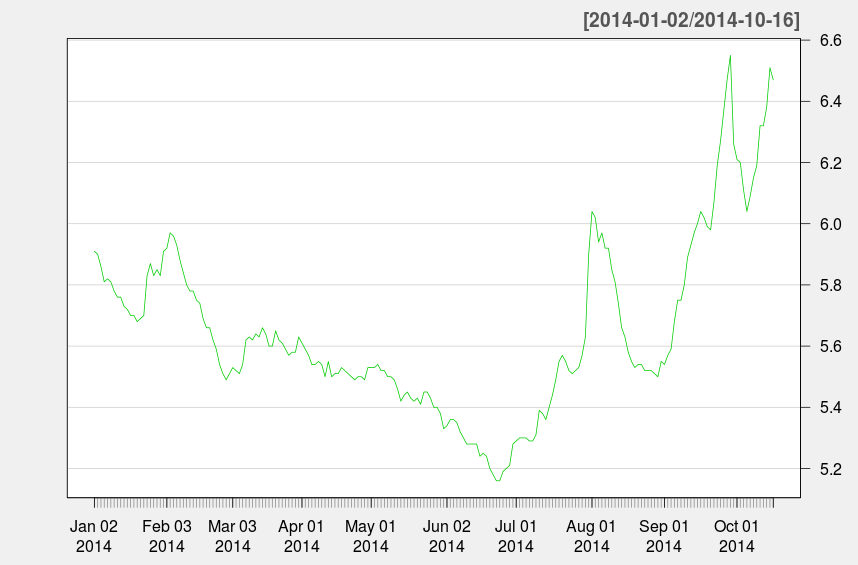Click the Mar 03 2014 axis label

[x=233, y=536]
